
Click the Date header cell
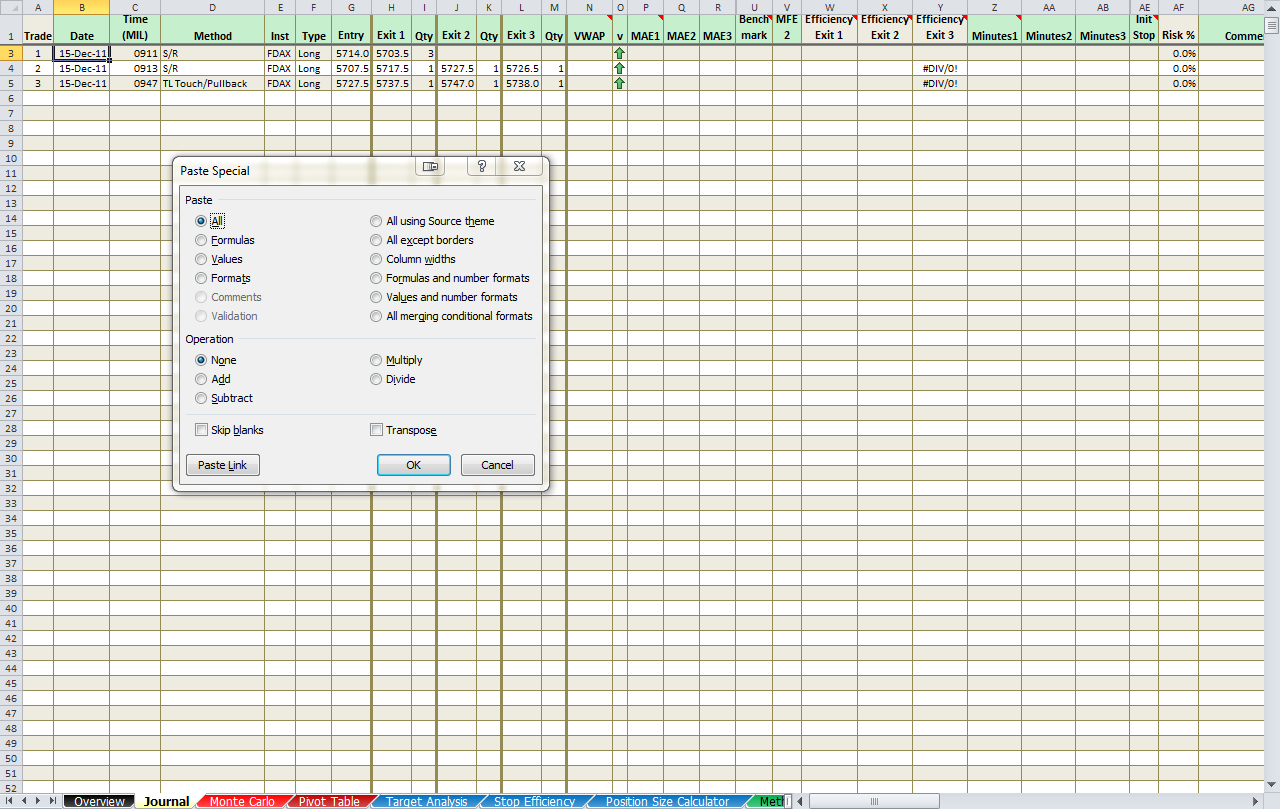pos(82,29)
